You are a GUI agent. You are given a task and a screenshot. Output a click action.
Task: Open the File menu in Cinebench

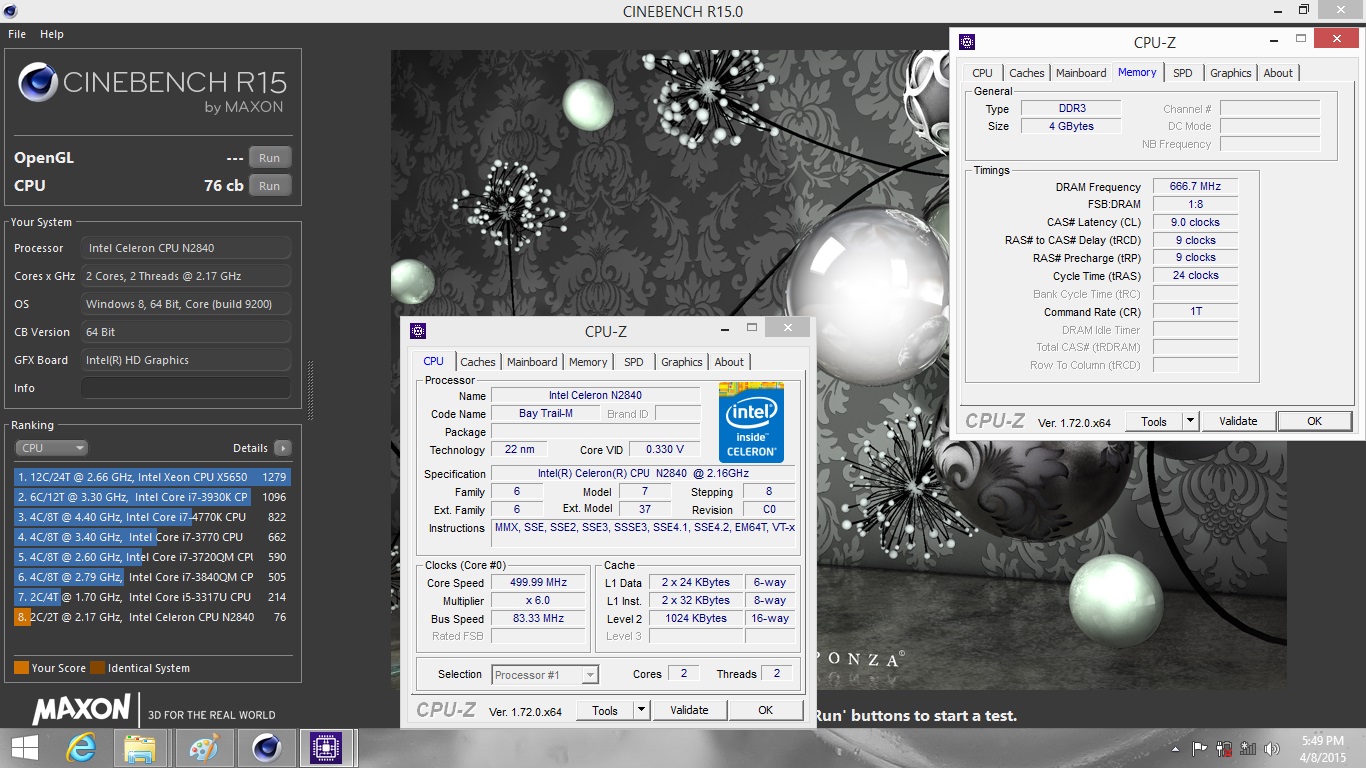16,34
